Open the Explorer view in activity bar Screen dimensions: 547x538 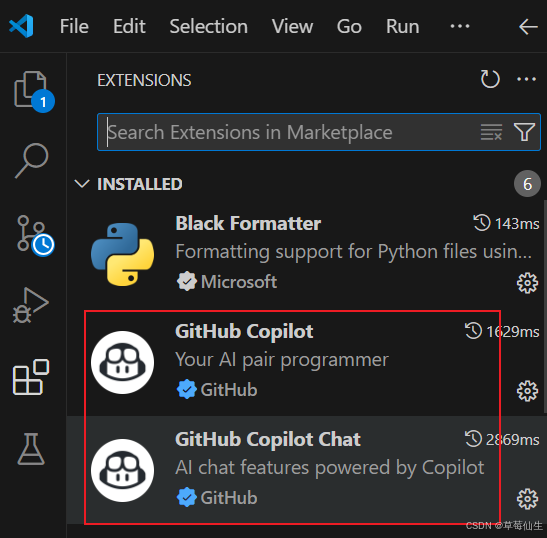click(x=33, y=91)
